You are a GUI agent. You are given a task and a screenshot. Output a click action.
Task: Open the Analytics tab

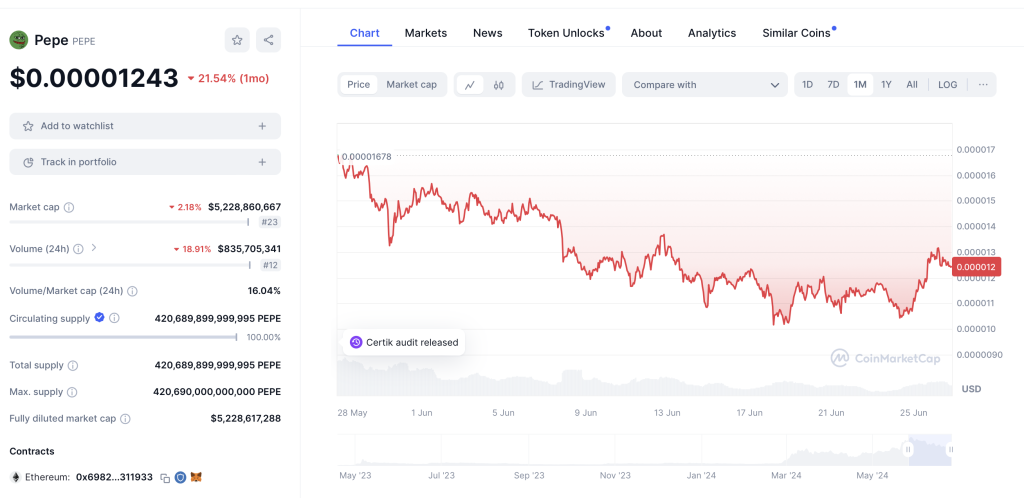tap(712, 33)
